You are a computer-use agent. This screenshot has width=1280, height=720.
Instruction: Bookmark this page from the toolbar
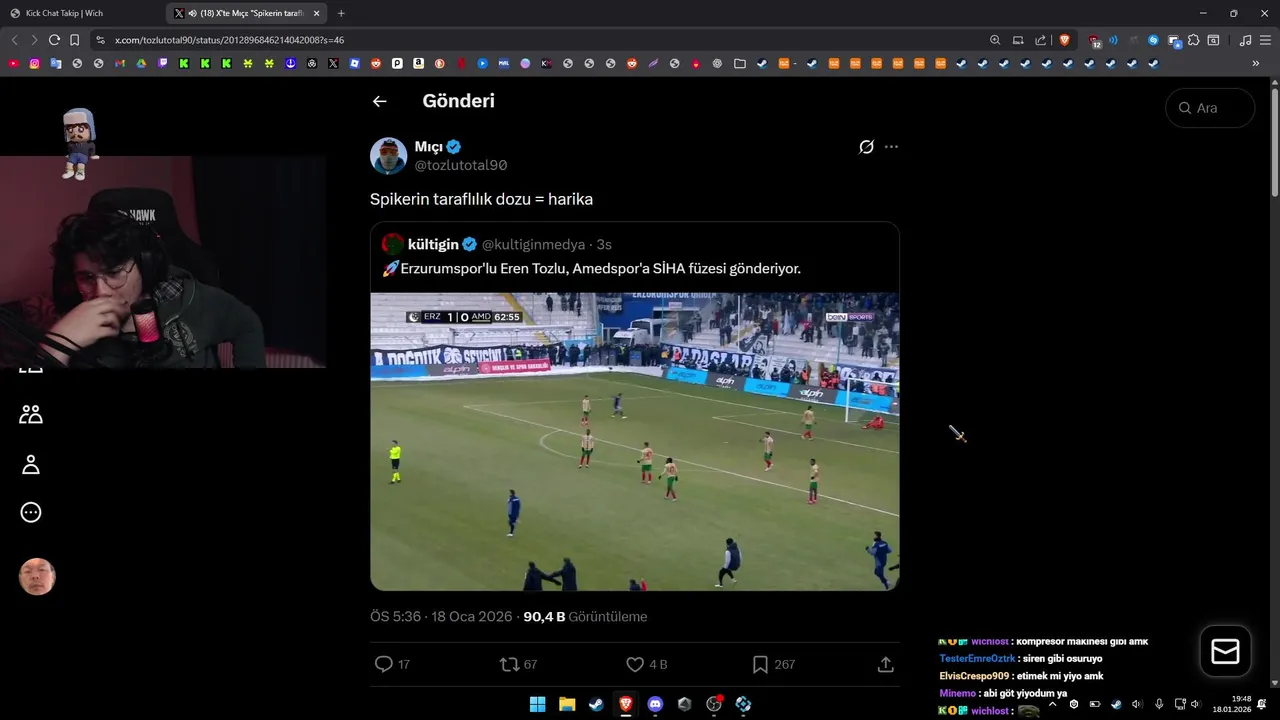[x=74, y=40]
